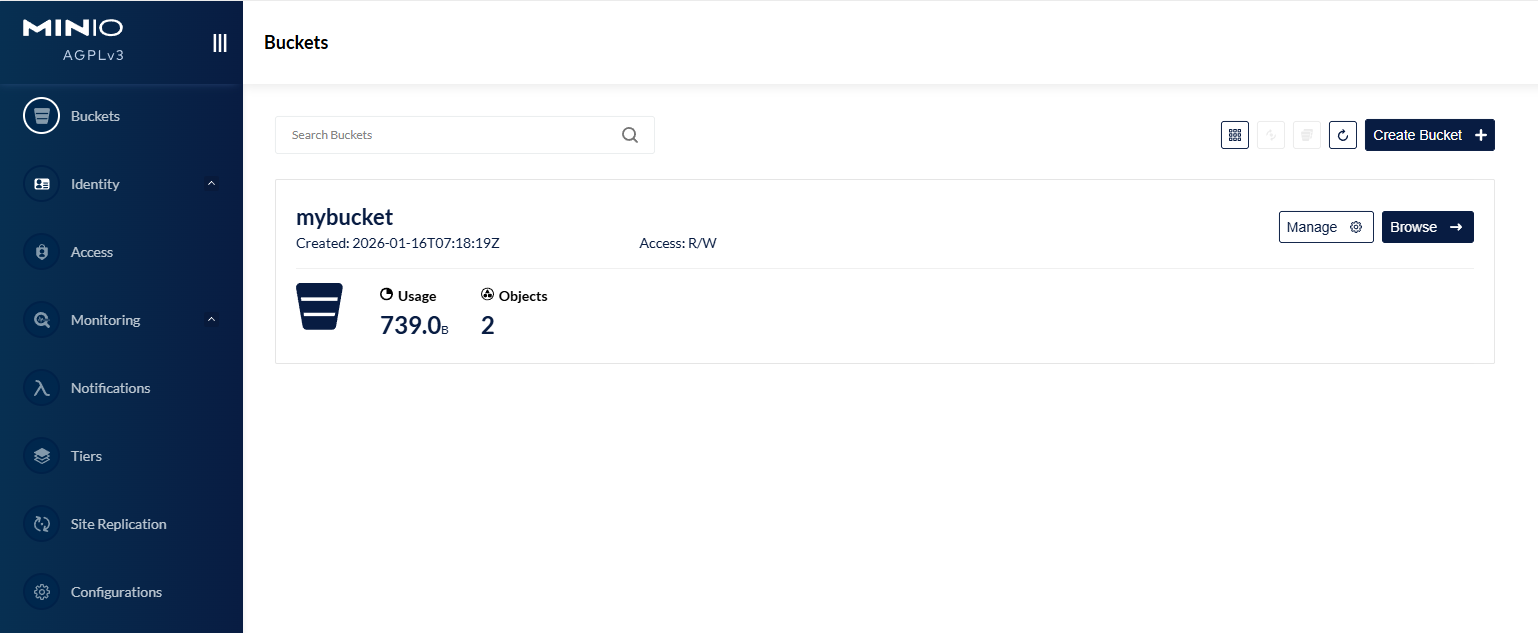Screen dimensions: 1538x633
Task: Click the Configurations gear icon
Action: coord(42,592)
